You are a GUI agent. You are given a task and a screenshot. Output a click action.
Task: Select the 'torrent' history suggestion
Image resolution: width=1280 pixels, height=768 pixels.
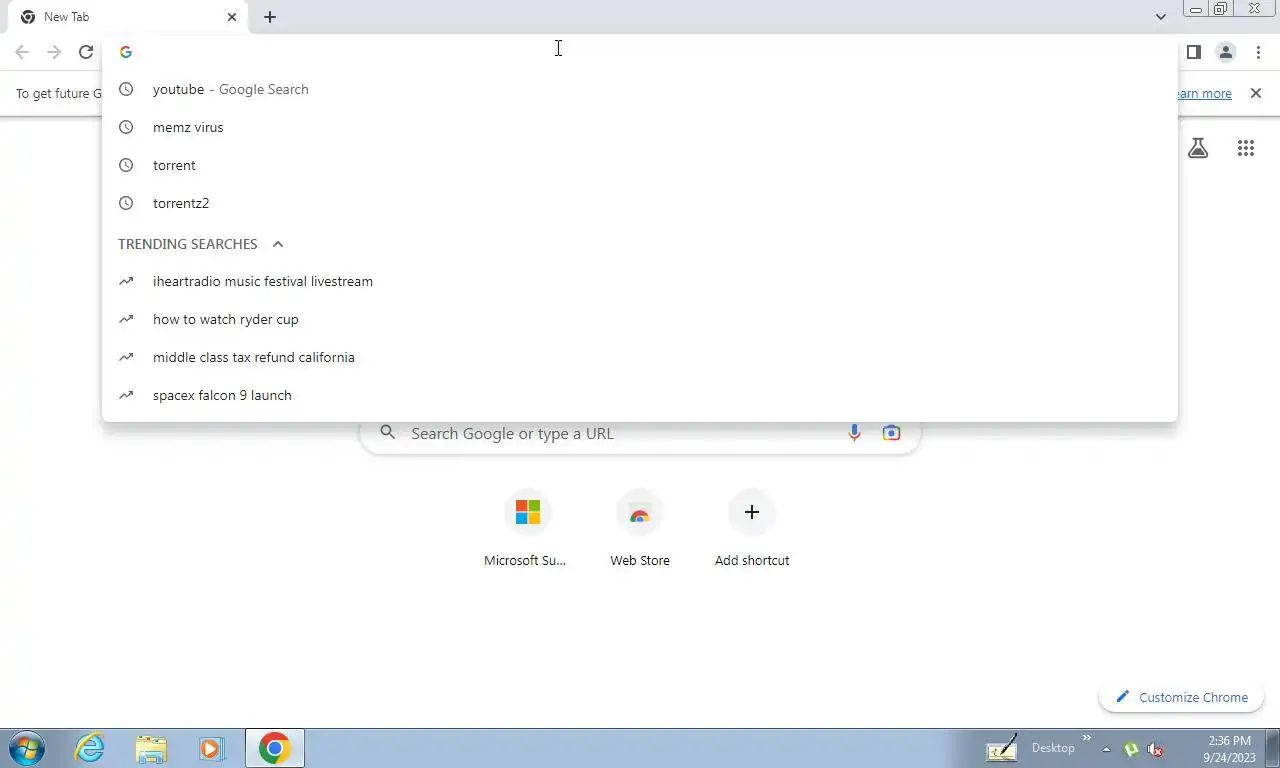(x=640, y=165)
